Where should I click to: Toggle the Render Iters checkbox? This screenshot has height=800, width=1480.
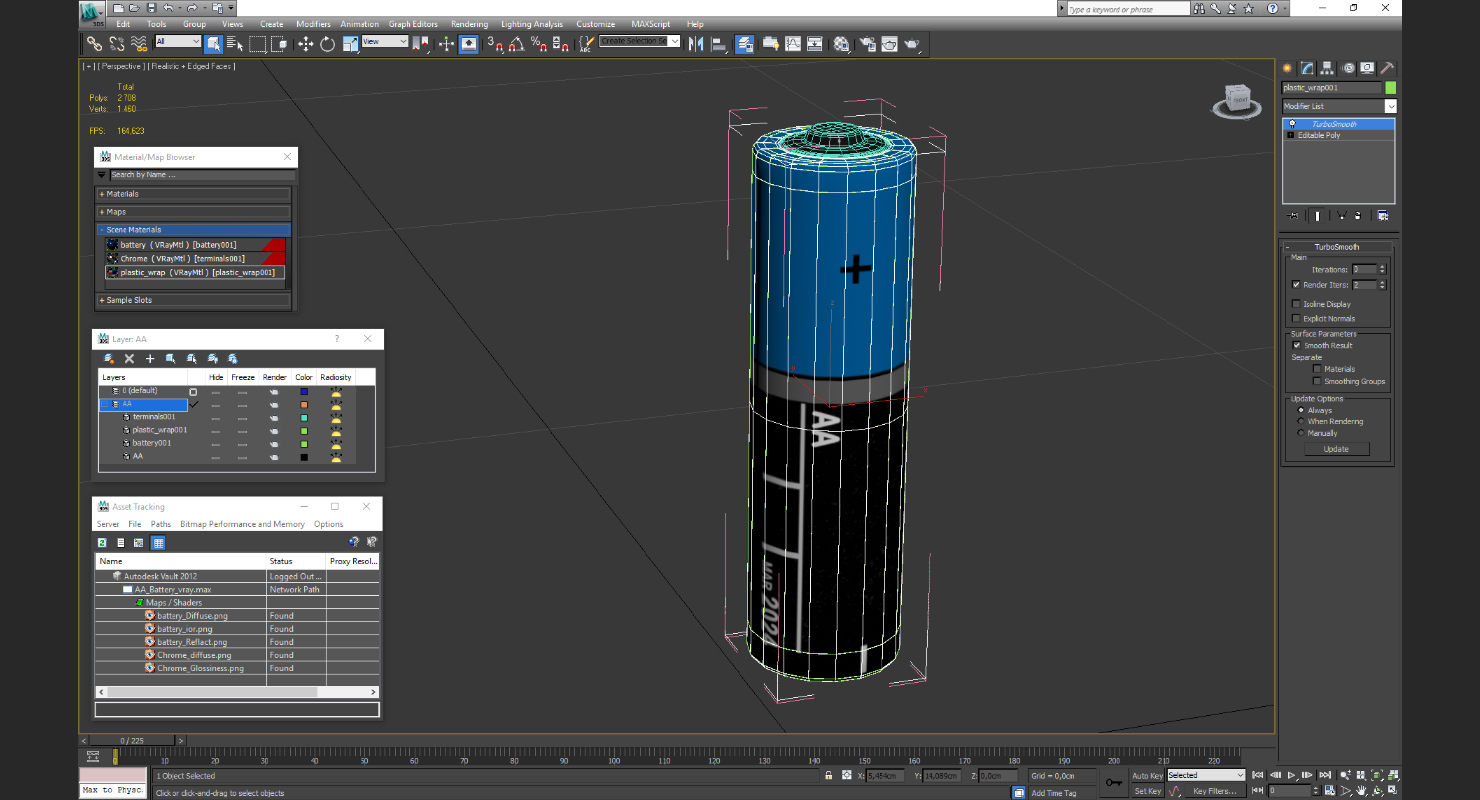coord(1297,285)
